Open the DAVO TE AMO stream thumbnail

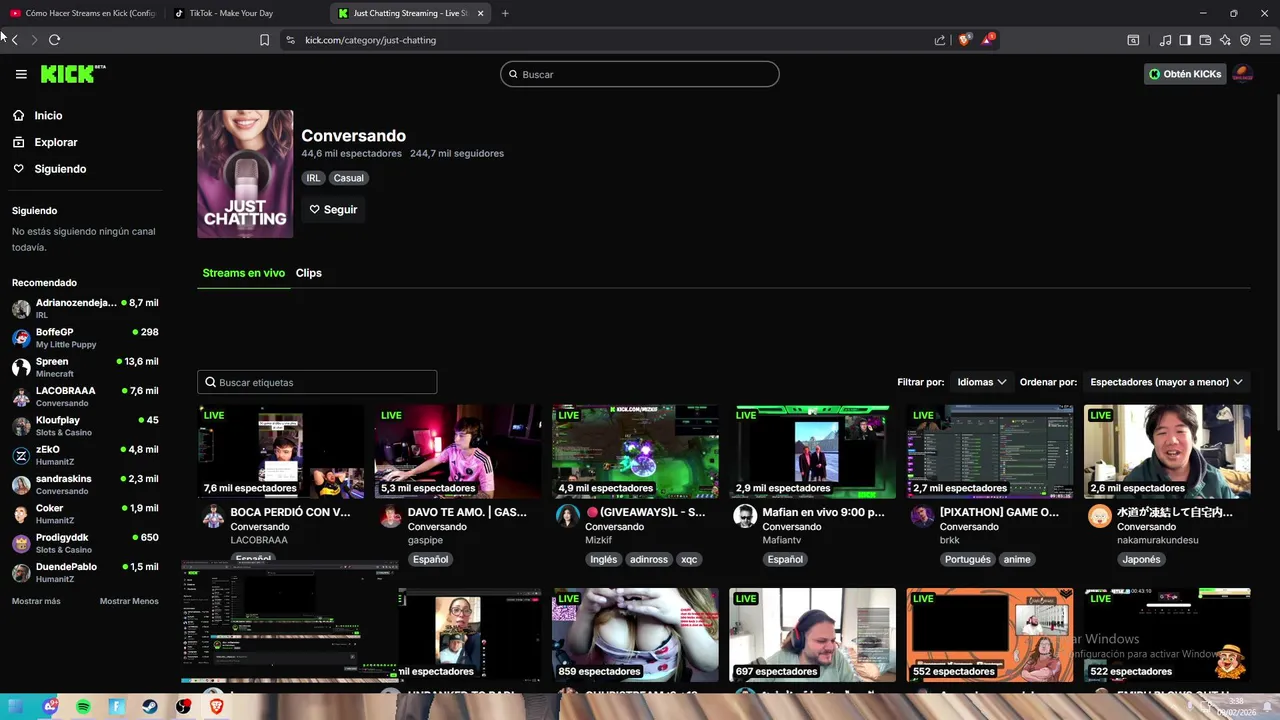458,451
